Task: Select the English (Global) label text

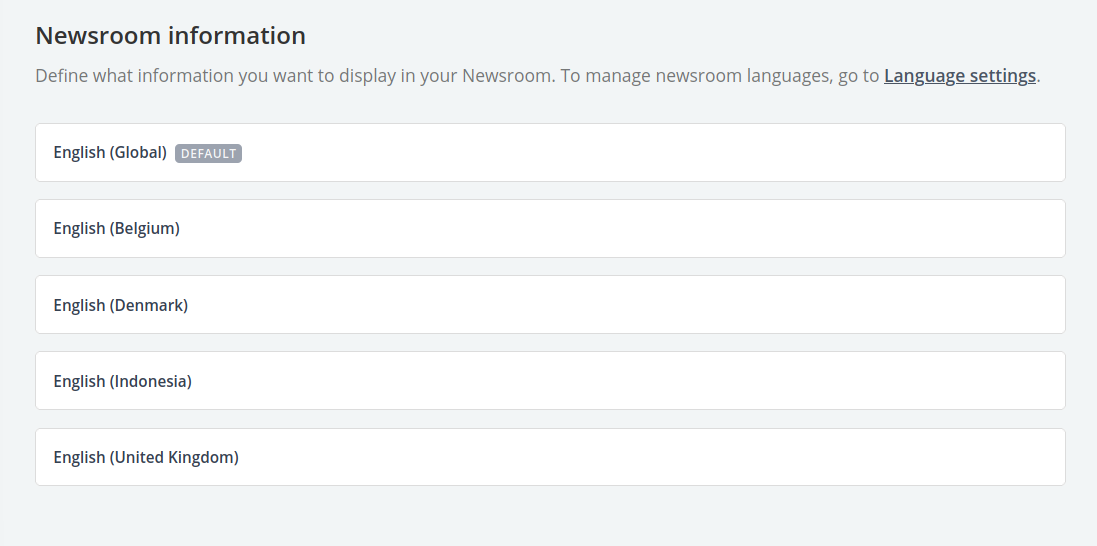Action: [x=110, y=153]
